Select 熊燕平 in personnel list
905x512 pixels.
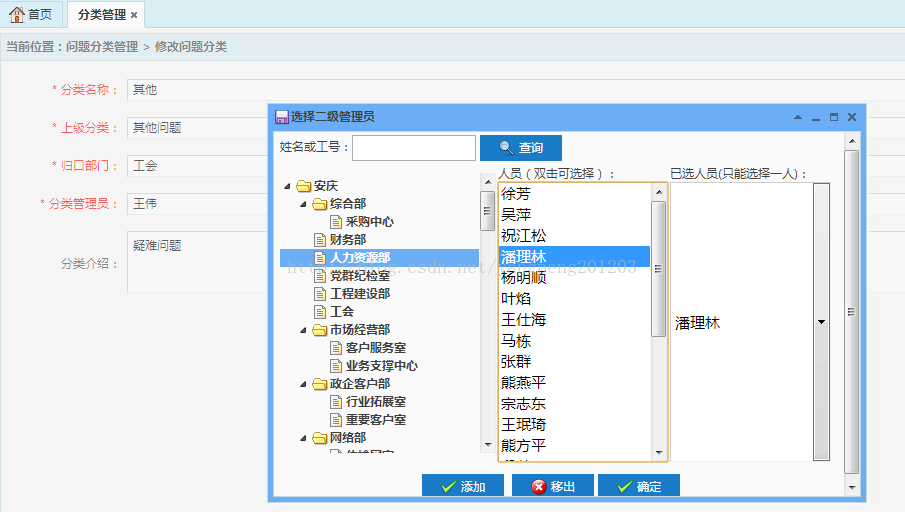click(x=574, y=383)
